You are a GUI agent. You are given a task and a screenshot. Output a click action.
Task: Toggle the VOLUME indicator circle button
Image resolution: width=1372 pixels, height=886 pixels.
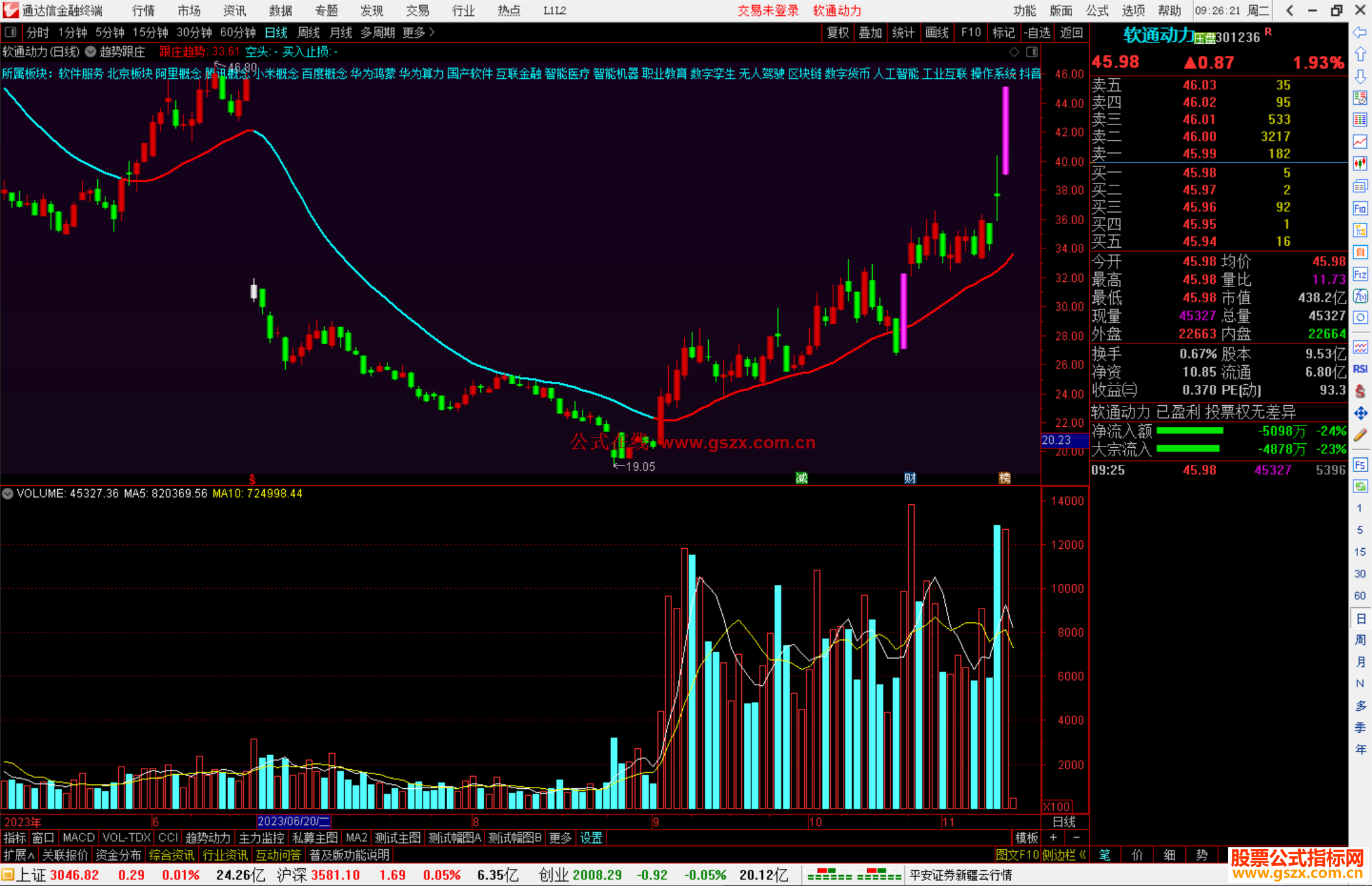coord(8,493)
